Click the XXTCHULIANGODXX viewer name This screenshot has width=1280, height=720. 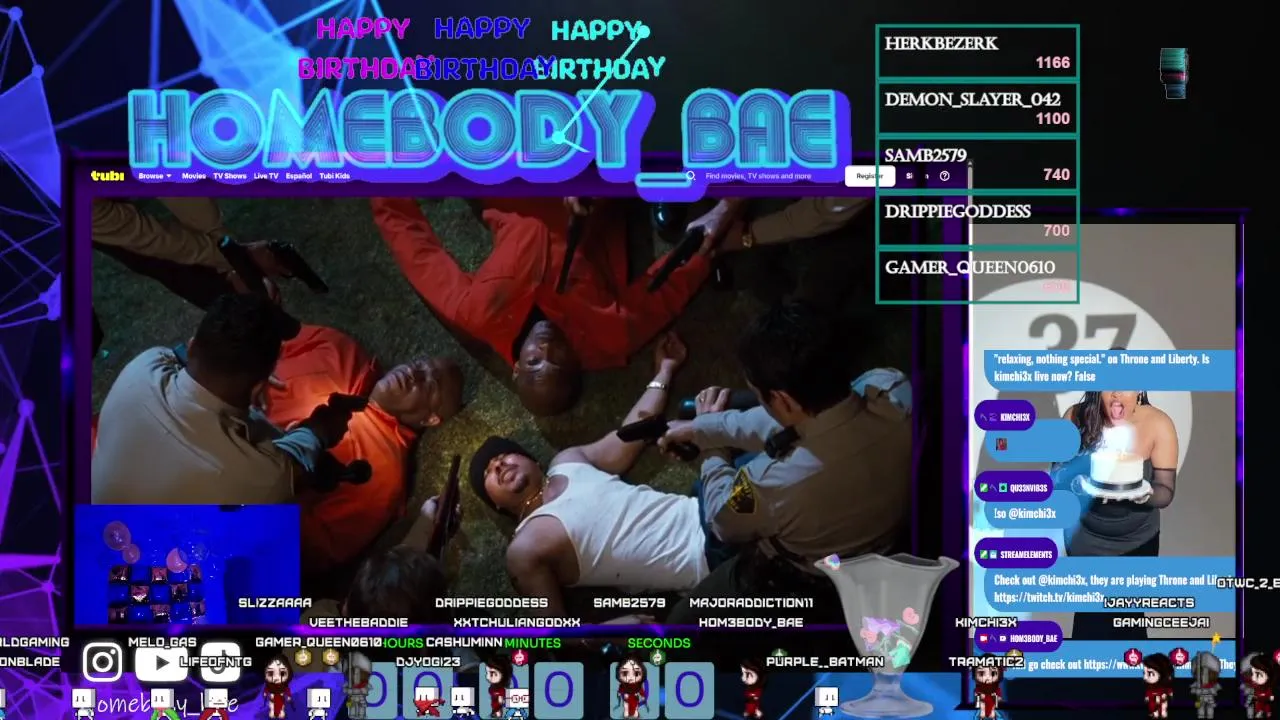(516, 622)
